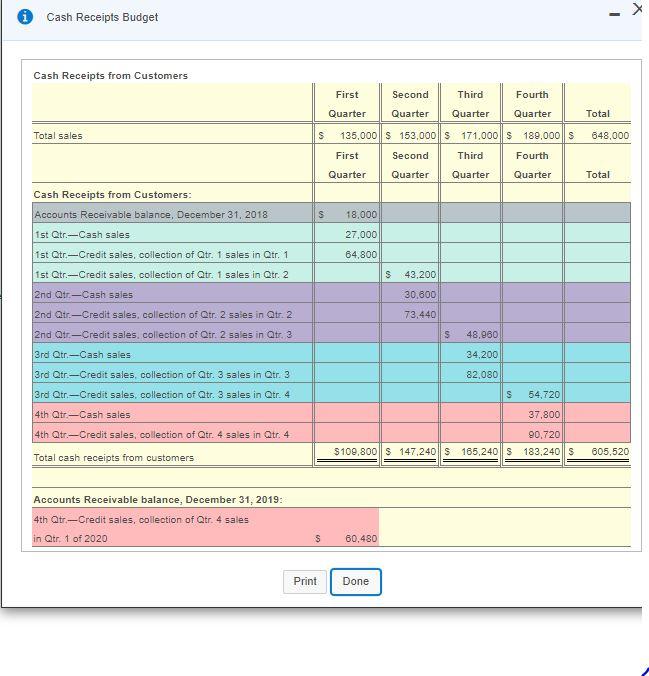Click the 64,800 value

pos(361,254)
